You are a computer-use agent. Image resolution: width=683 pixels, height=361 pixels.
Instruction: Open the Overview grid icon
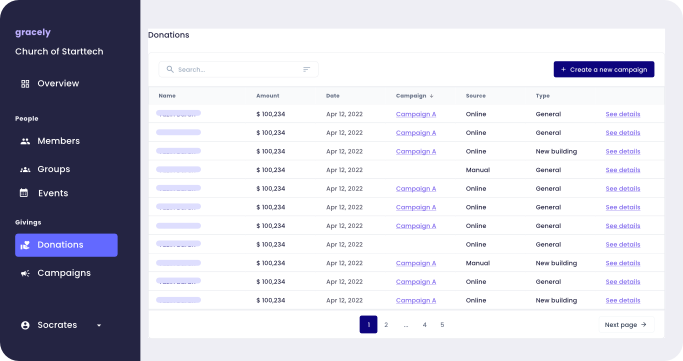(x=25, y=84)
